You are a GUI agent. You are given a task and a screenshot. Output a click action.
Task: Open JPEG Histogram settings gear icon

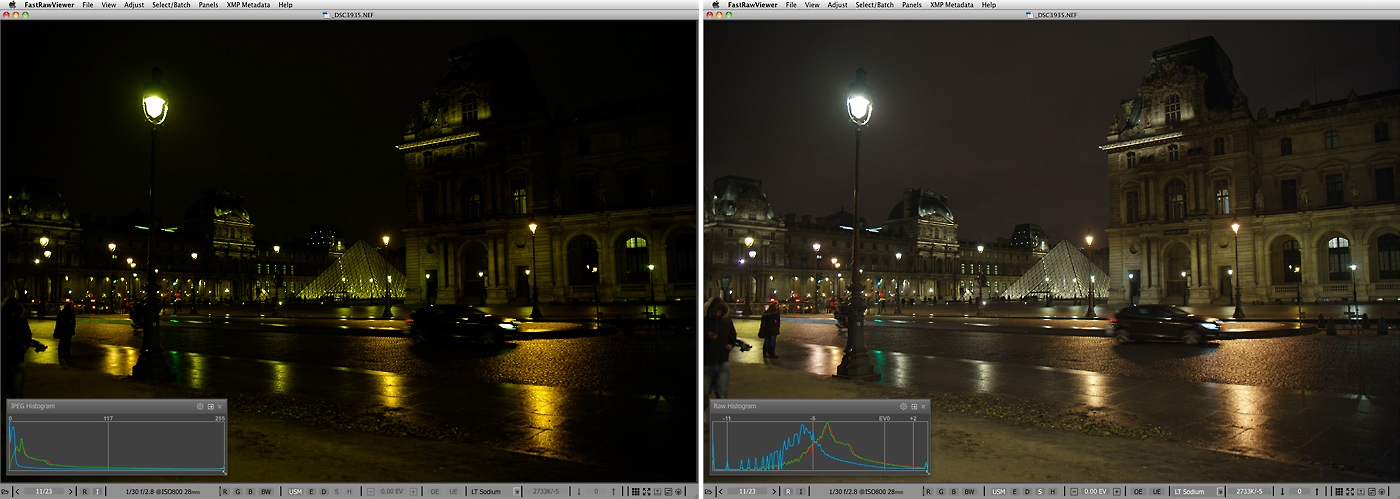pos(200,406)
